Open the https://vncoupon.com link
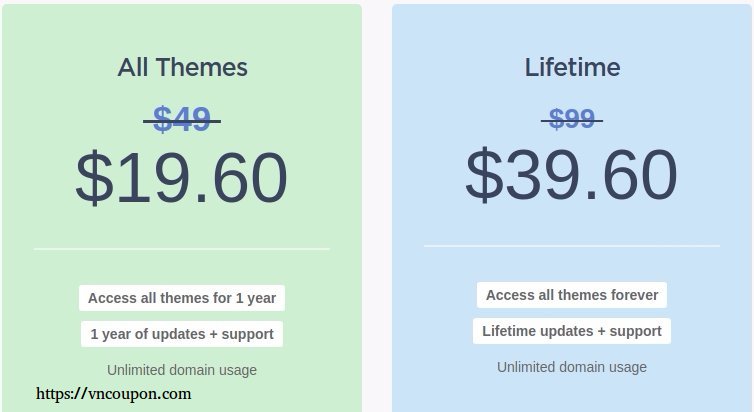Screen dimensions: 754x412 [x=113, y=394]
